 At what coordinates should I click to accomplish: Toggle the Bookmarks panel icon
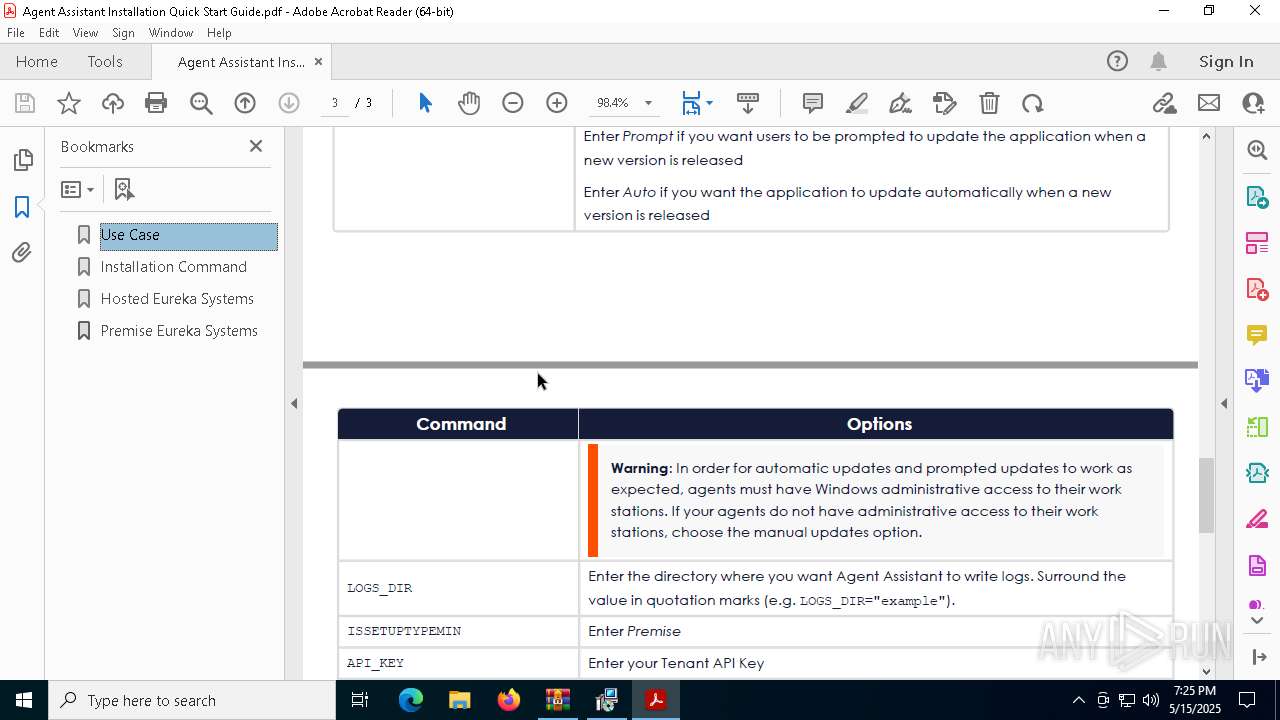pos(22,207)
